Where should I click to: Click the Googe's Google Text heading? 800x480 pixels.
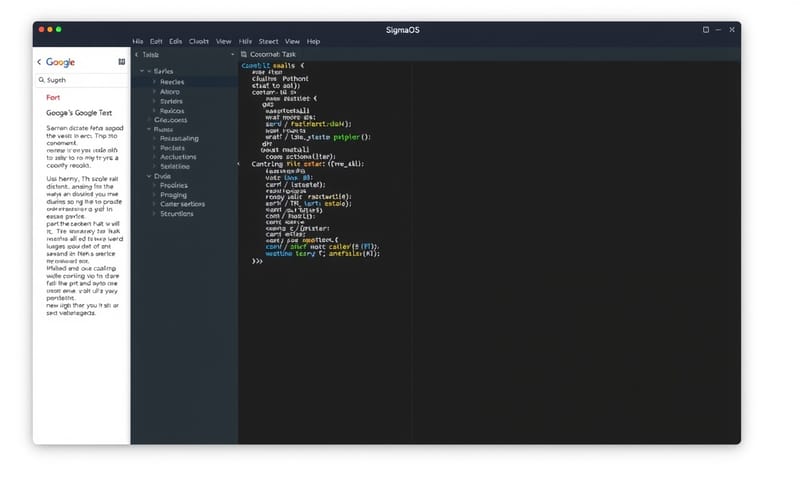pos(77,114)
